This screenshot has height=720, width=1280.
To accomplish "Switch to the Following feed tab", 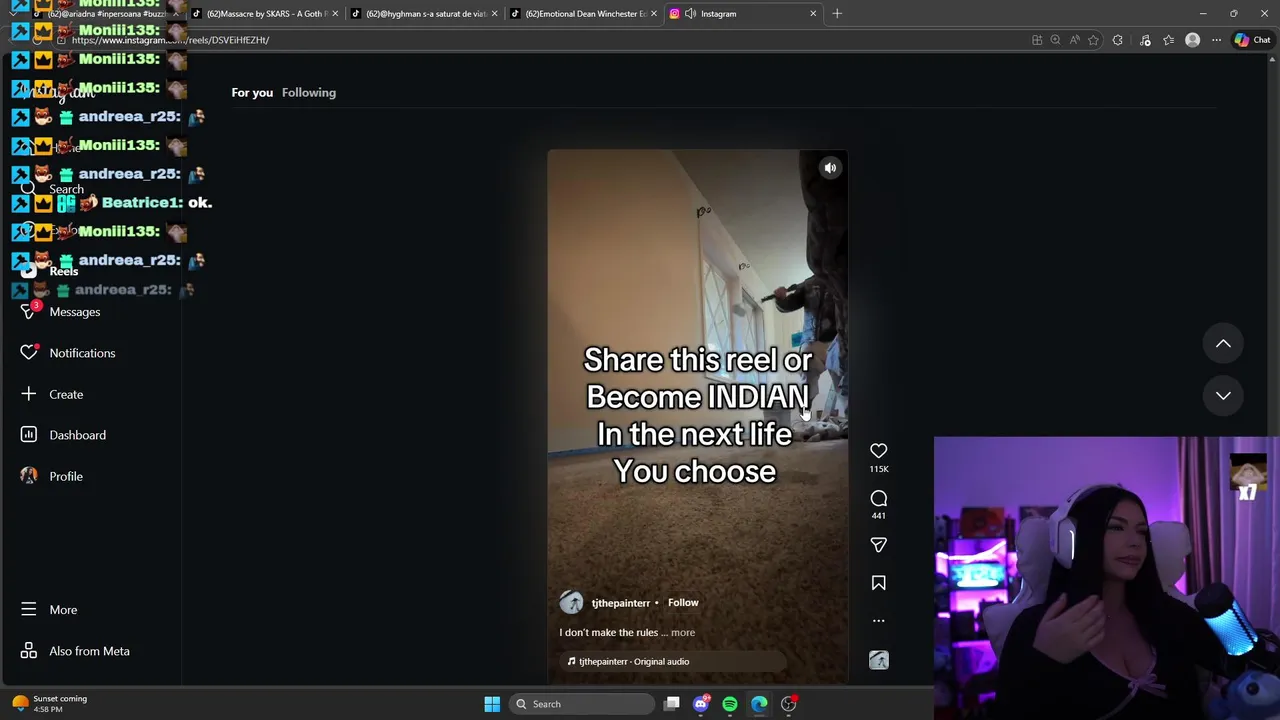I will 309,92.
